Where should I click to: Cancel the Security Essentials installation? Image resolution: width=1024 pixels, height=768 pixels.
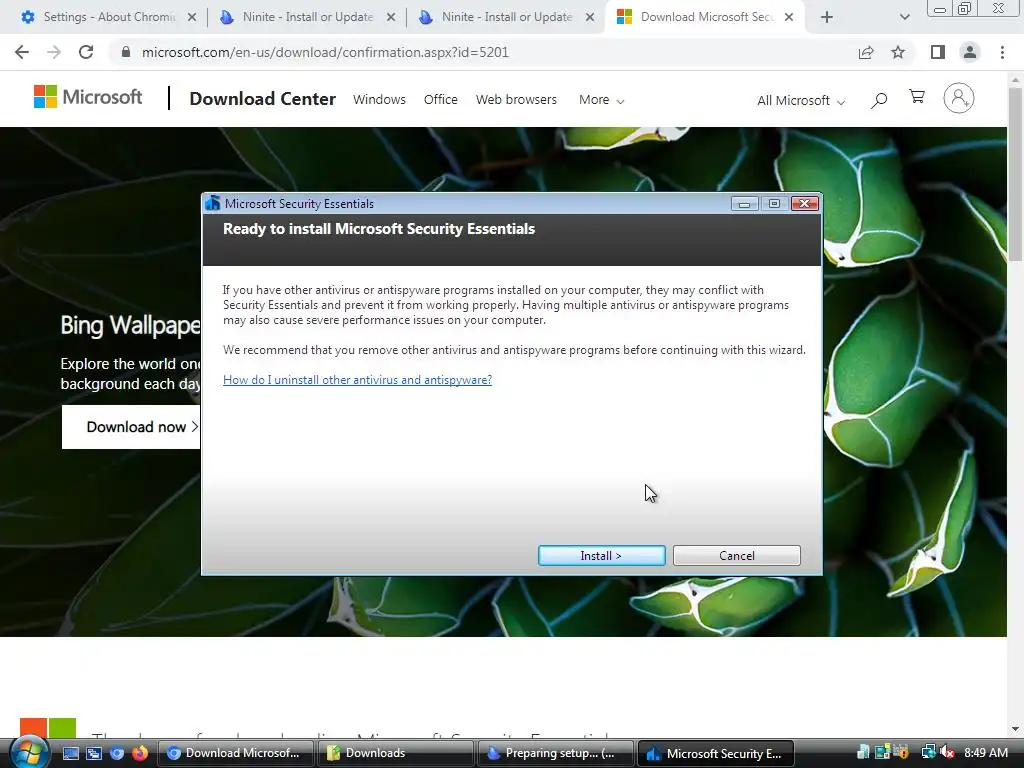coord(737,556)
